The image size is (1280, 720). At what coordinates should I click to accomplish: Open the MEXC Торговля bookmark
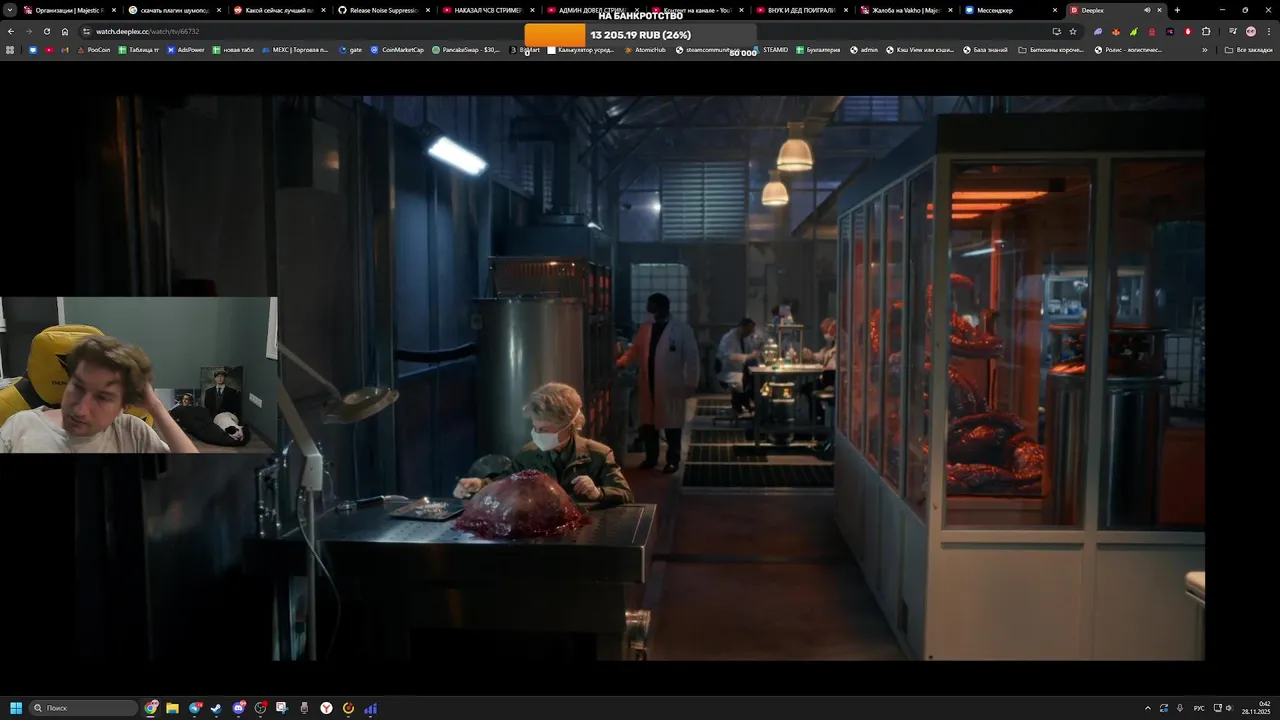[295, 49]
